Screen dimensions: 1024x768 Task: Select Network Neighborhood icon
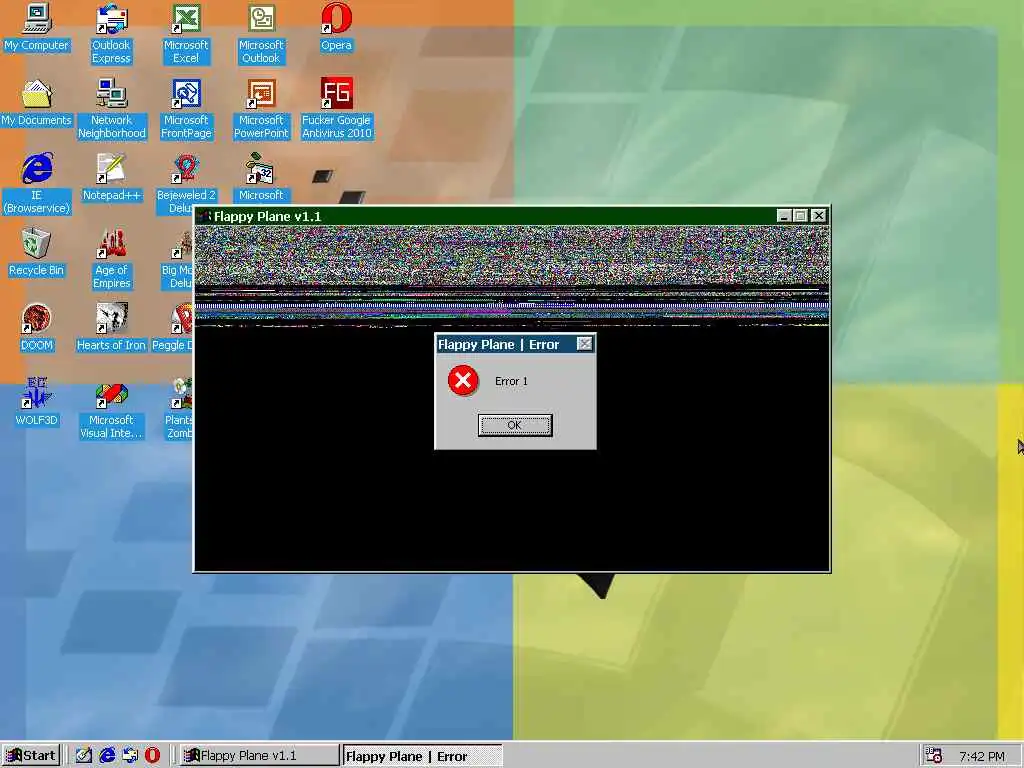point(112,109)
